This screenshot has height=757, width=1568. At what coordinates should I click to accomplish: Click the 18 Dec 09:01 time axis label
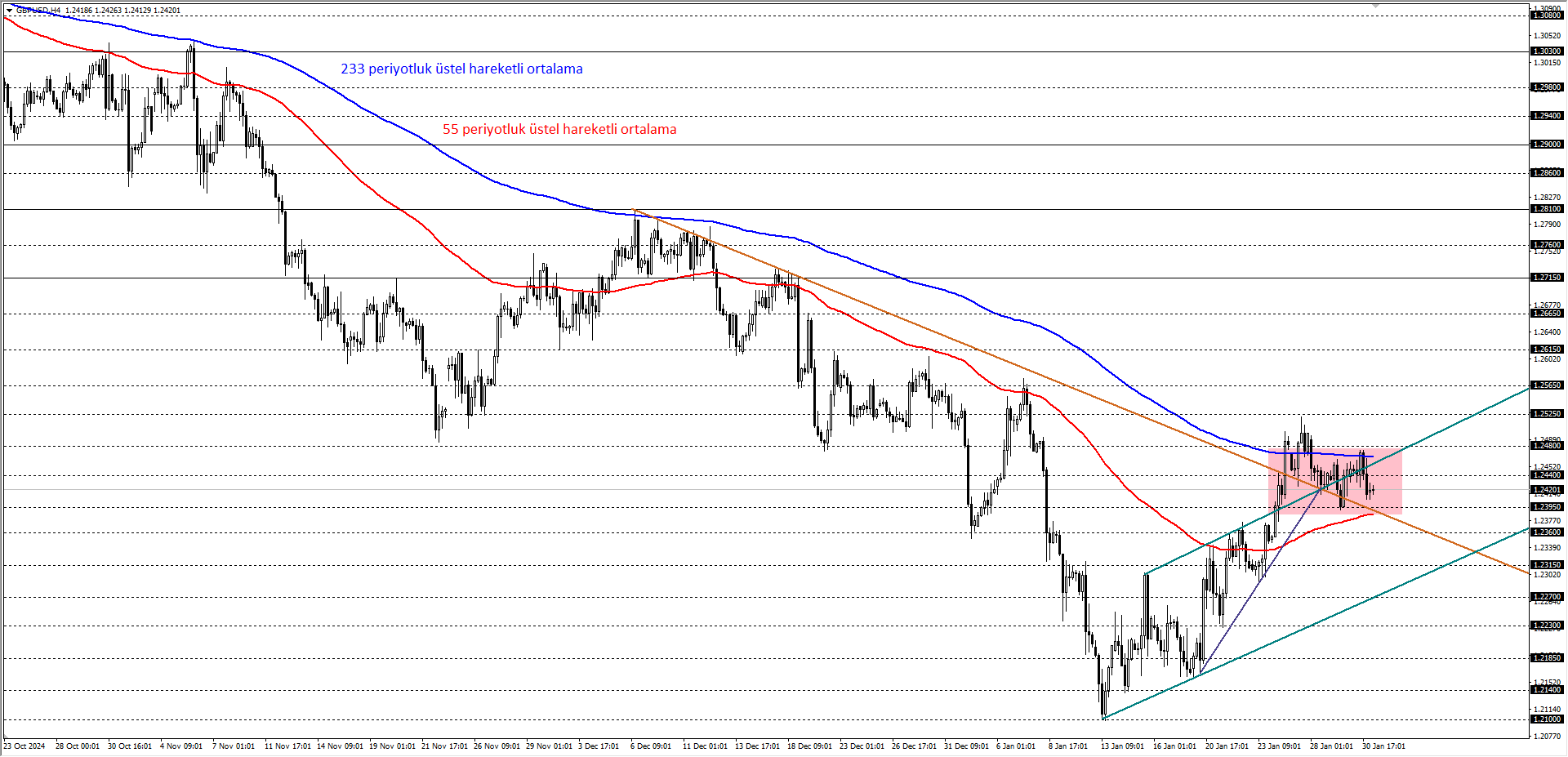810,746
